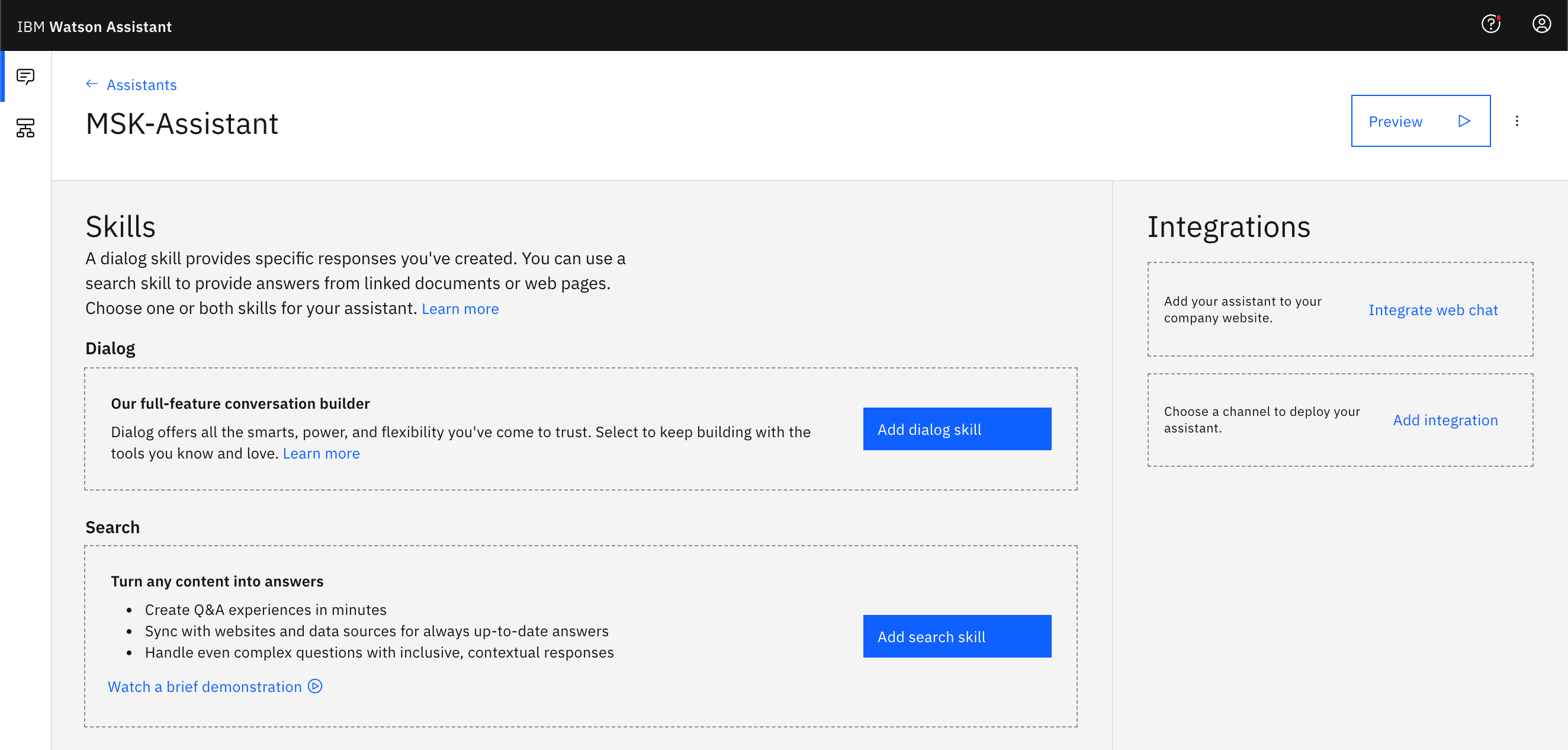Image resolution: width=1568 pixels, height=750 pixels.
Task: Open the three-dot overflow menu
Action: click(1517, 121)
